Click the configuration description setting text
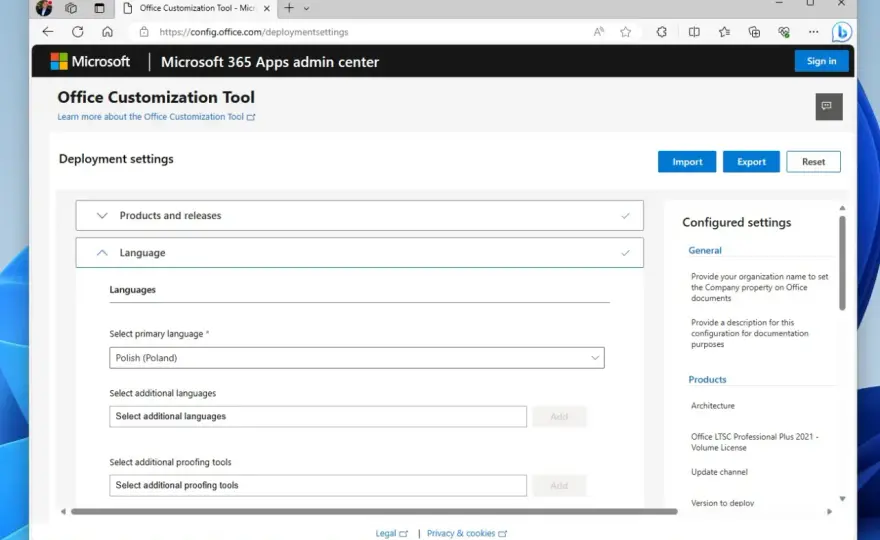The image size is (880, 540). point(749,333)
